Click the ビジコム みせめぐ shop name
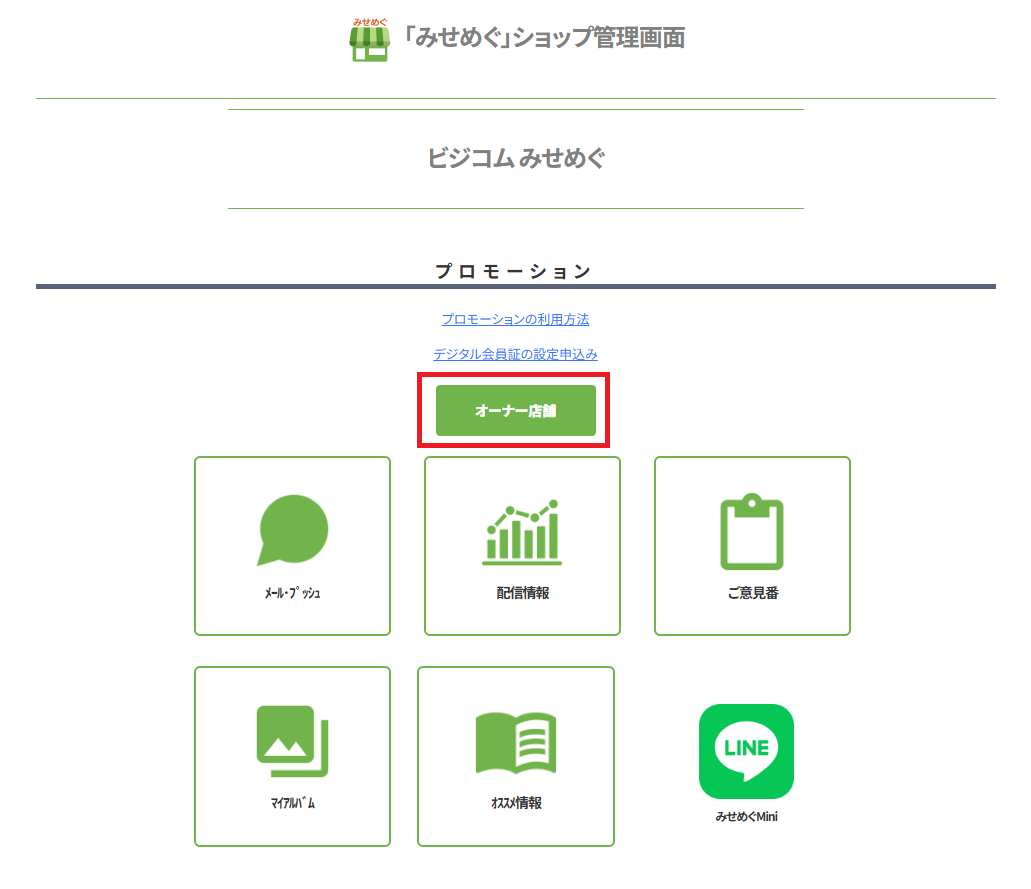Viewport: 1031px width, 889px height. pos(516,158)
